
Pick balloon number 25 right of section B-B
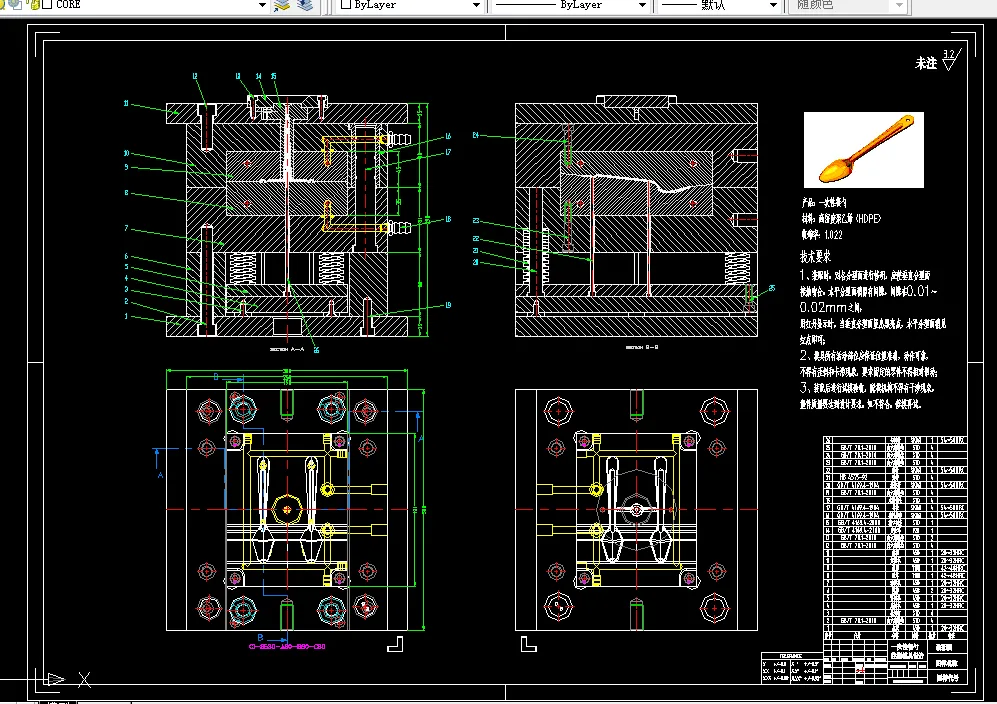771,288
